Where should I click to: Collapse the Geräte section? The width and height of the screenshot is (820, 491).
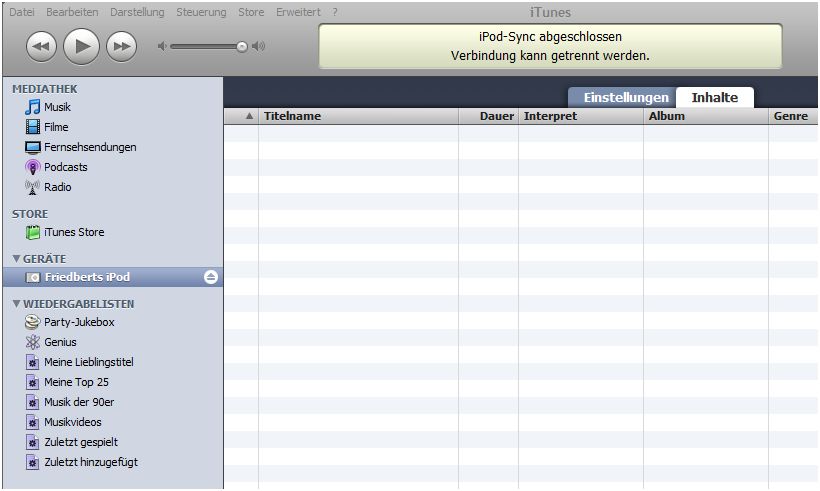click(x=16, y=259)
